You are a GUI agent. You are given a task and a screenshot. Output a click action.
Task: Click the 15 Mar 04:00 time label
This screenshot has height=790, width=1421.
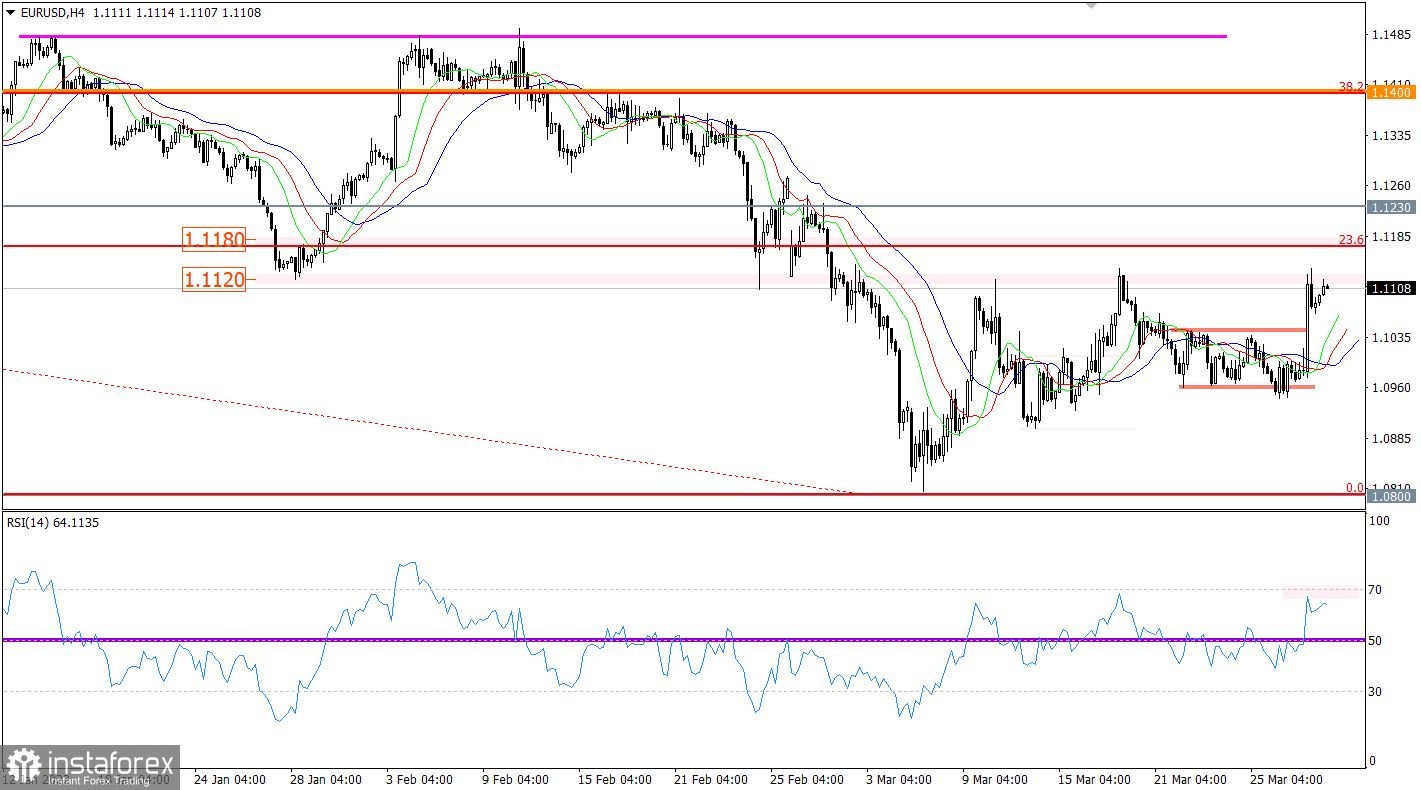coord(1094,779)
